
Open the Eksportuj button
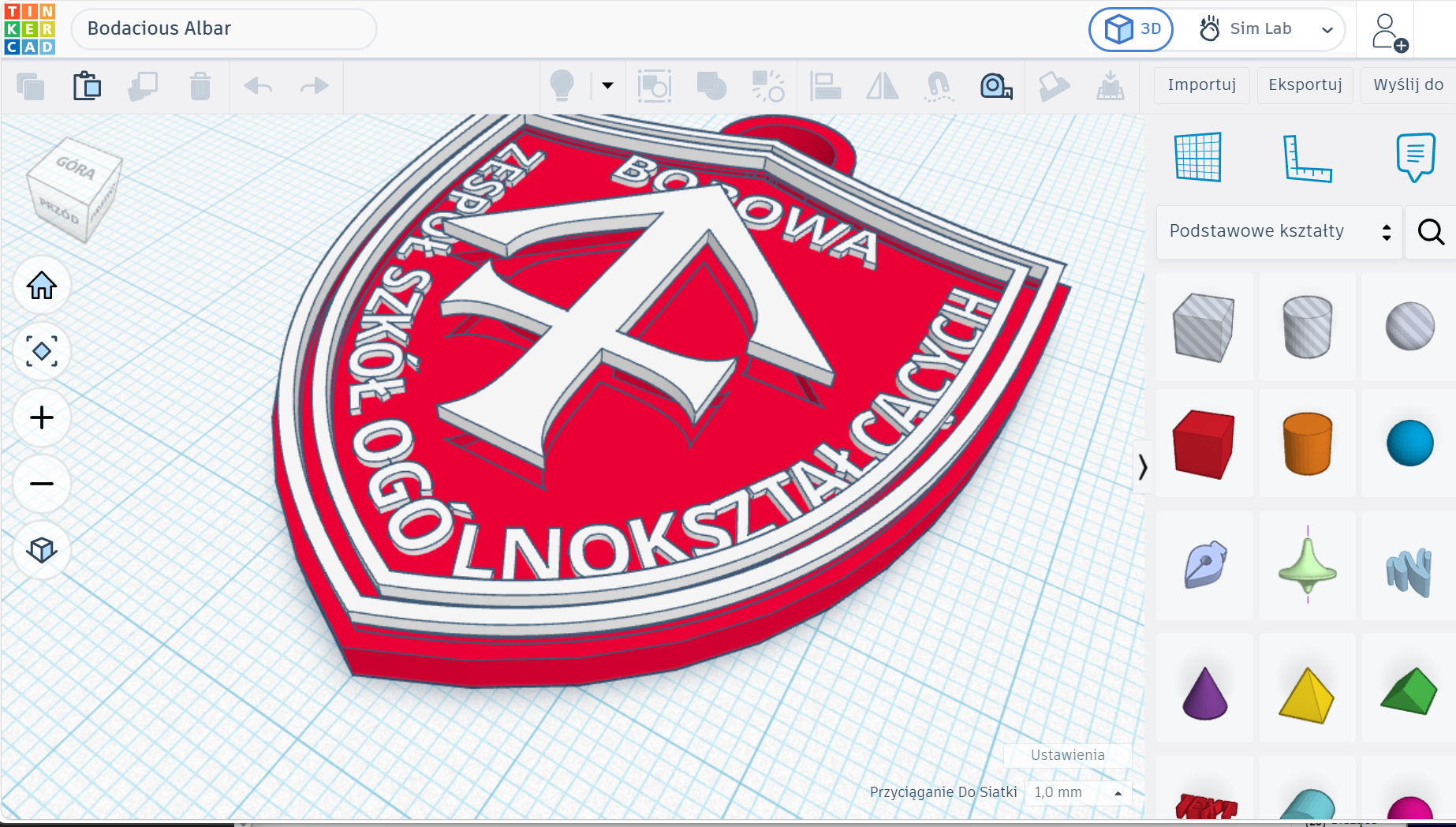1305,85
